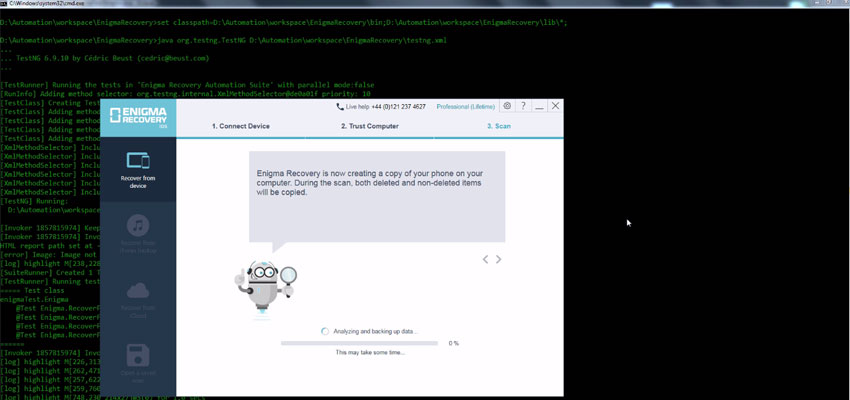The height and width of the screenshot is (400, 850).
Task: Click This may take some time text
Action: click(x=370, y=352)
